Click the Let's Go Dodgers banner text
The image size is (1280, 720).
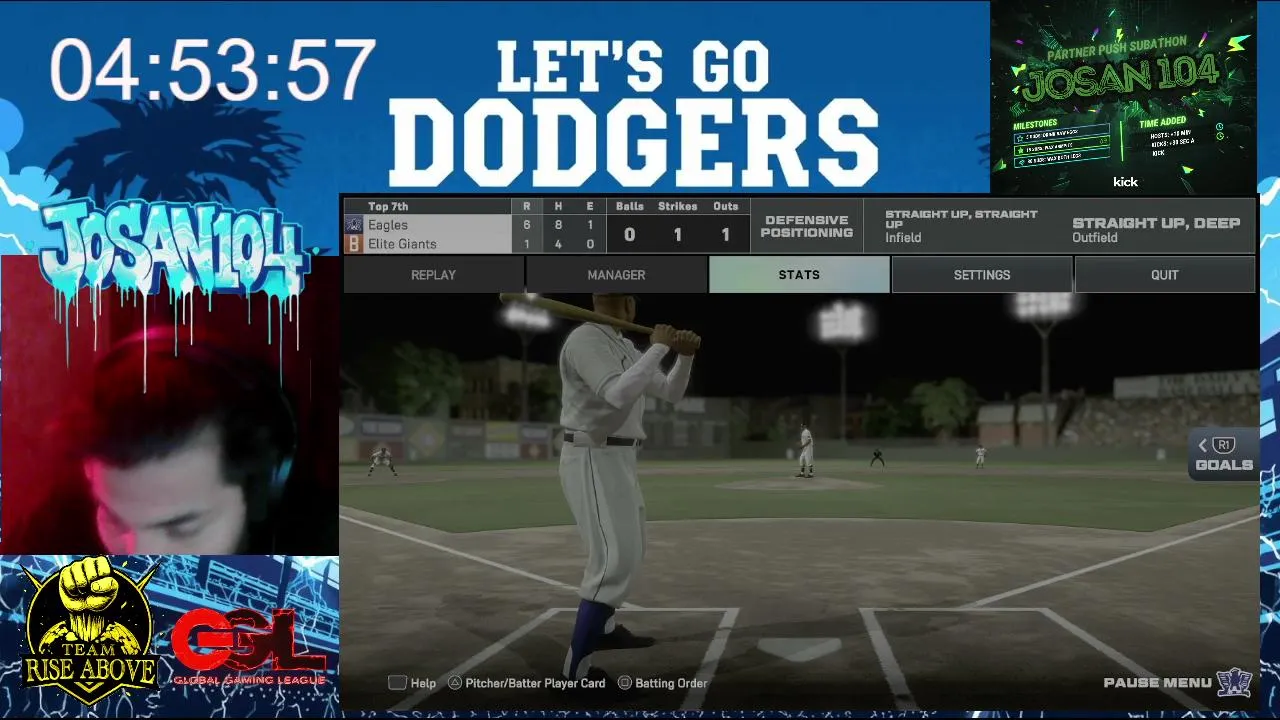(x=634, y=115)
